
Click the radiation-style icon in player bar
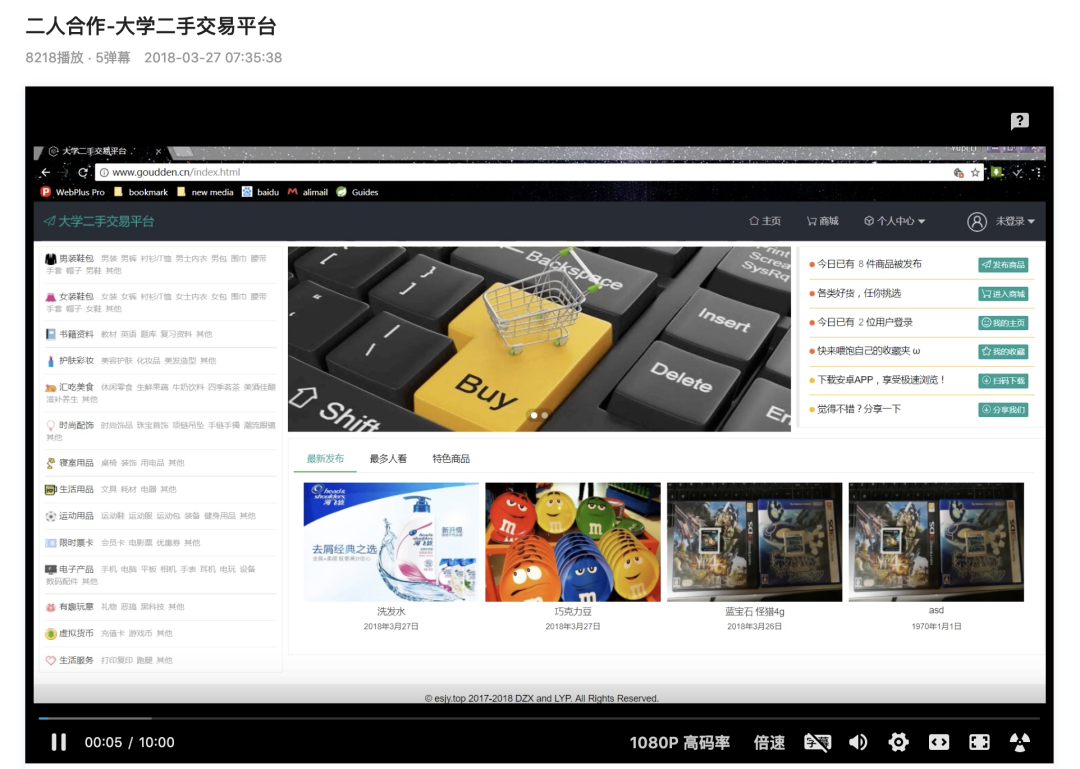tap(1019, 742)
